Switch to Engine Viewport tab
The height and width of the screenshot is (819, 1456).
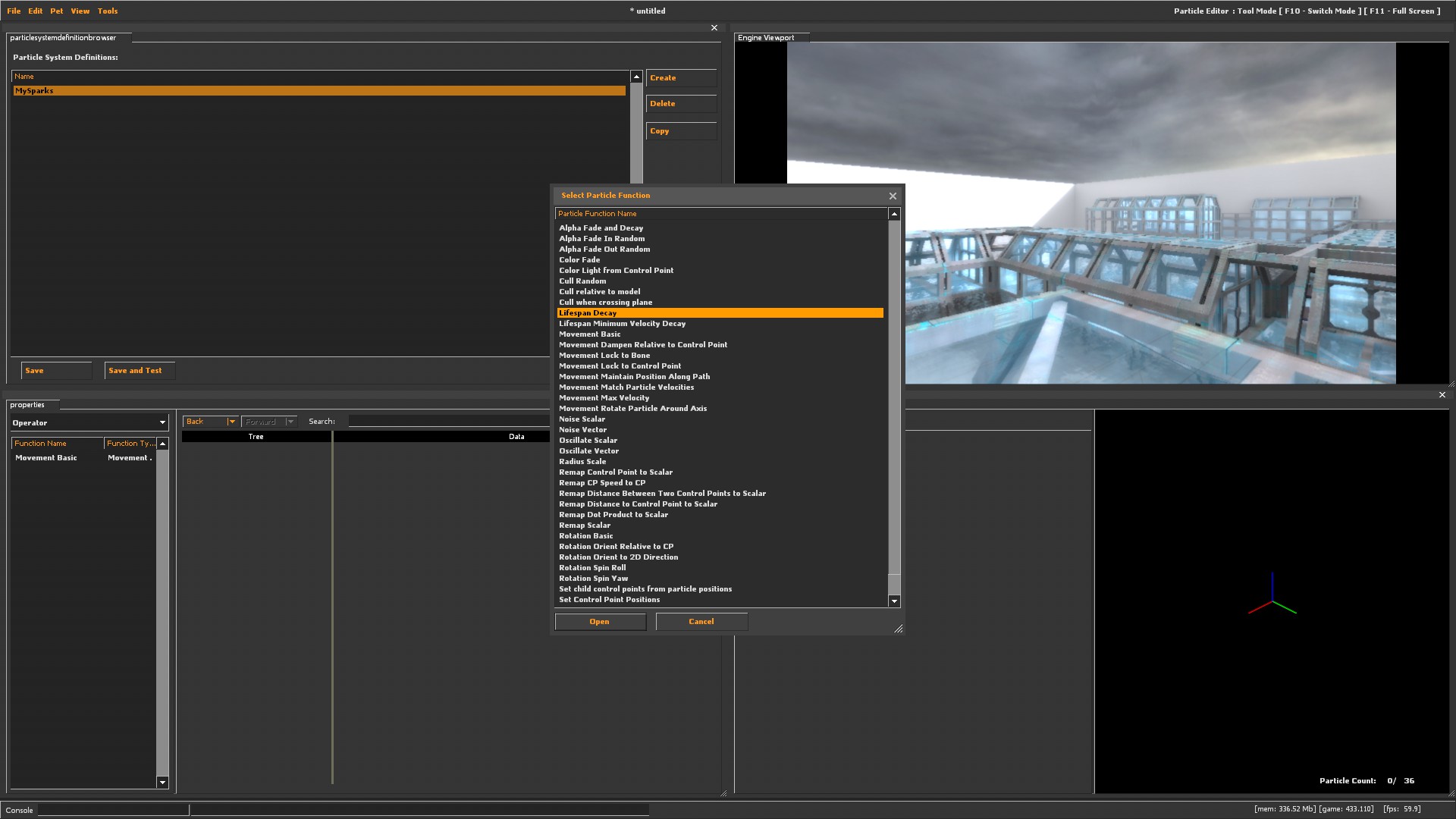coord(767,37)
